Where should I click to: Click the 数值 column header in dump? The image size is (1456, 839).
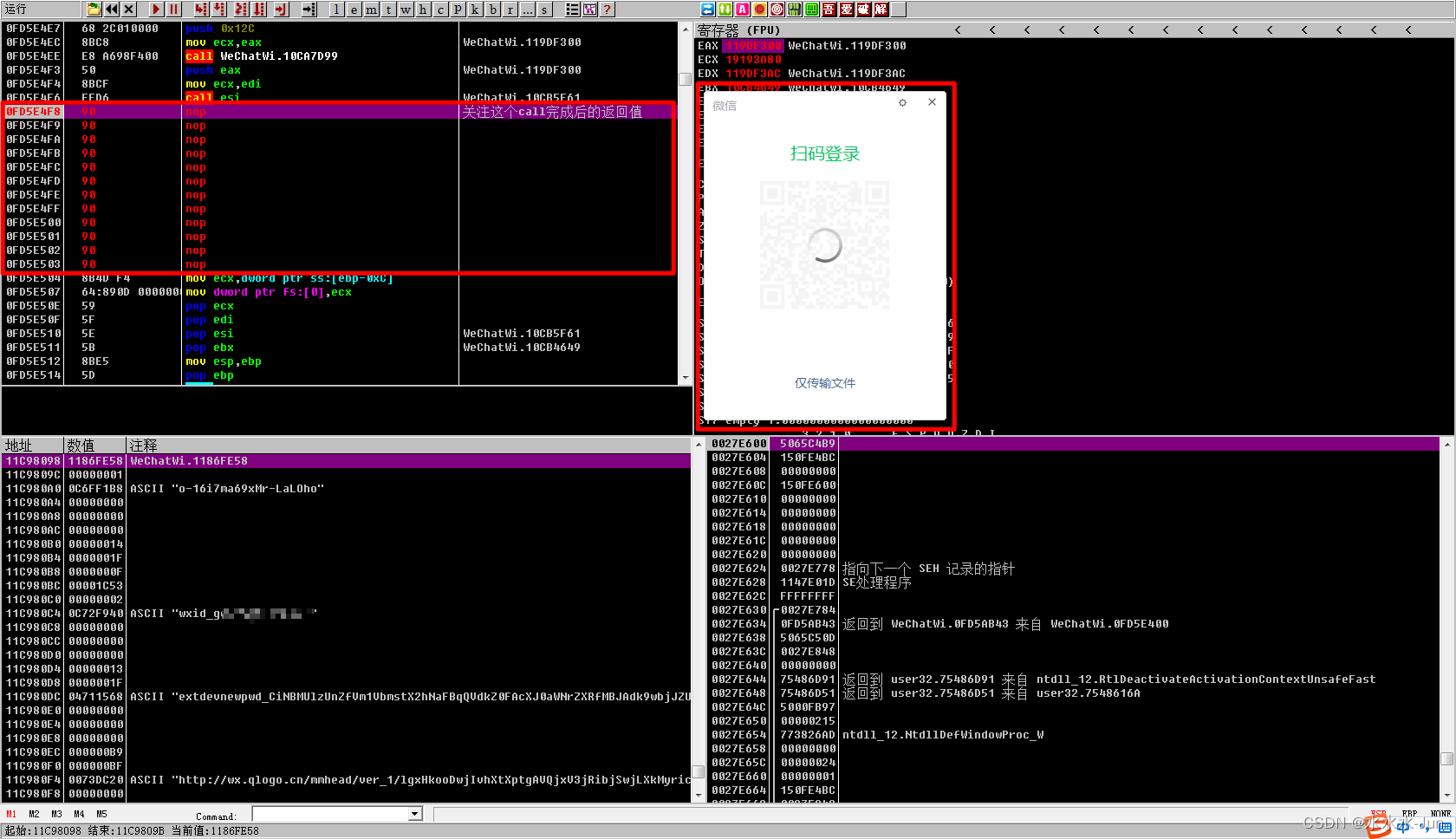pos(95,446)
